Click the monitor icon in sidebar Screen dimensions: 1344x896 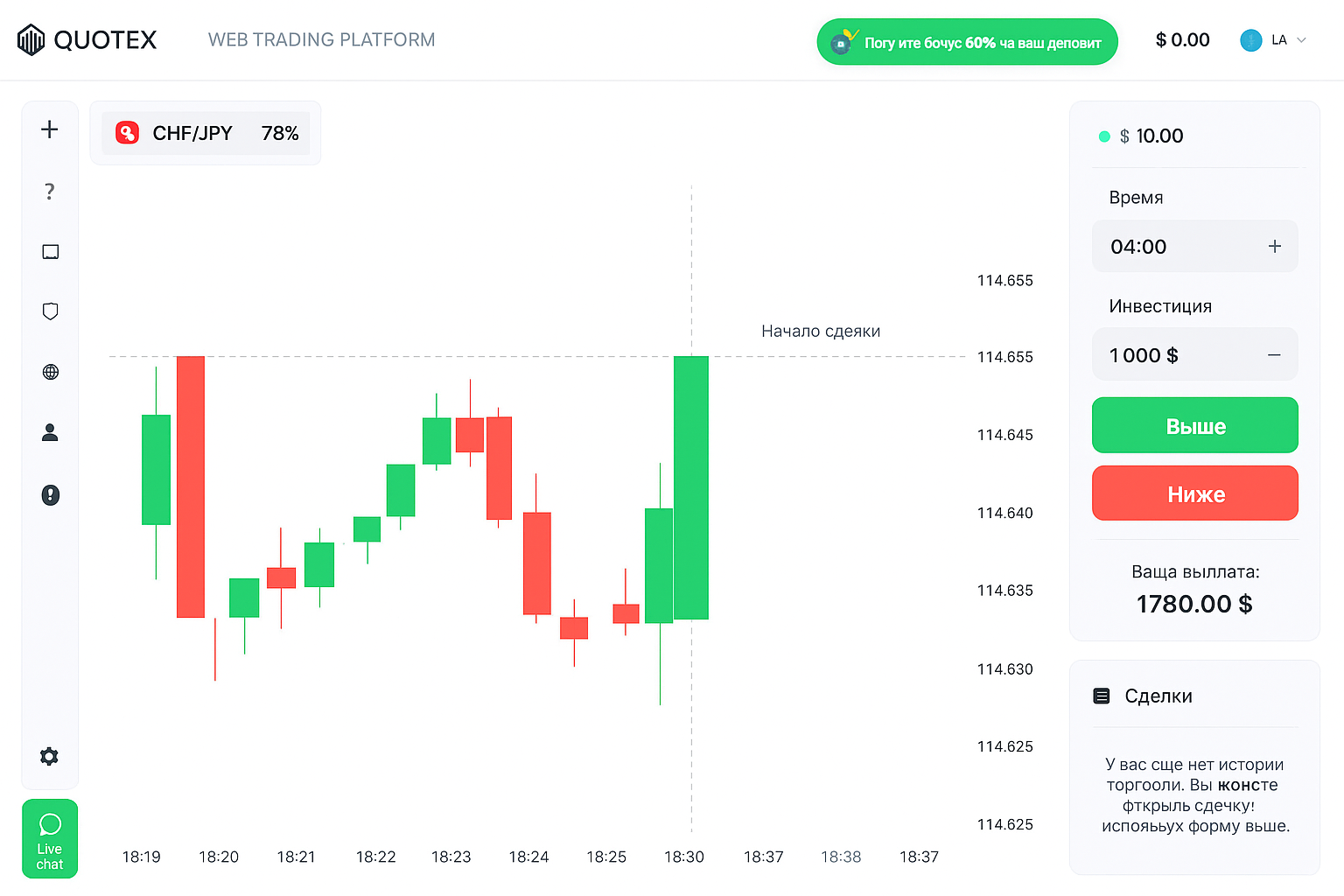[x=50, y=252]
